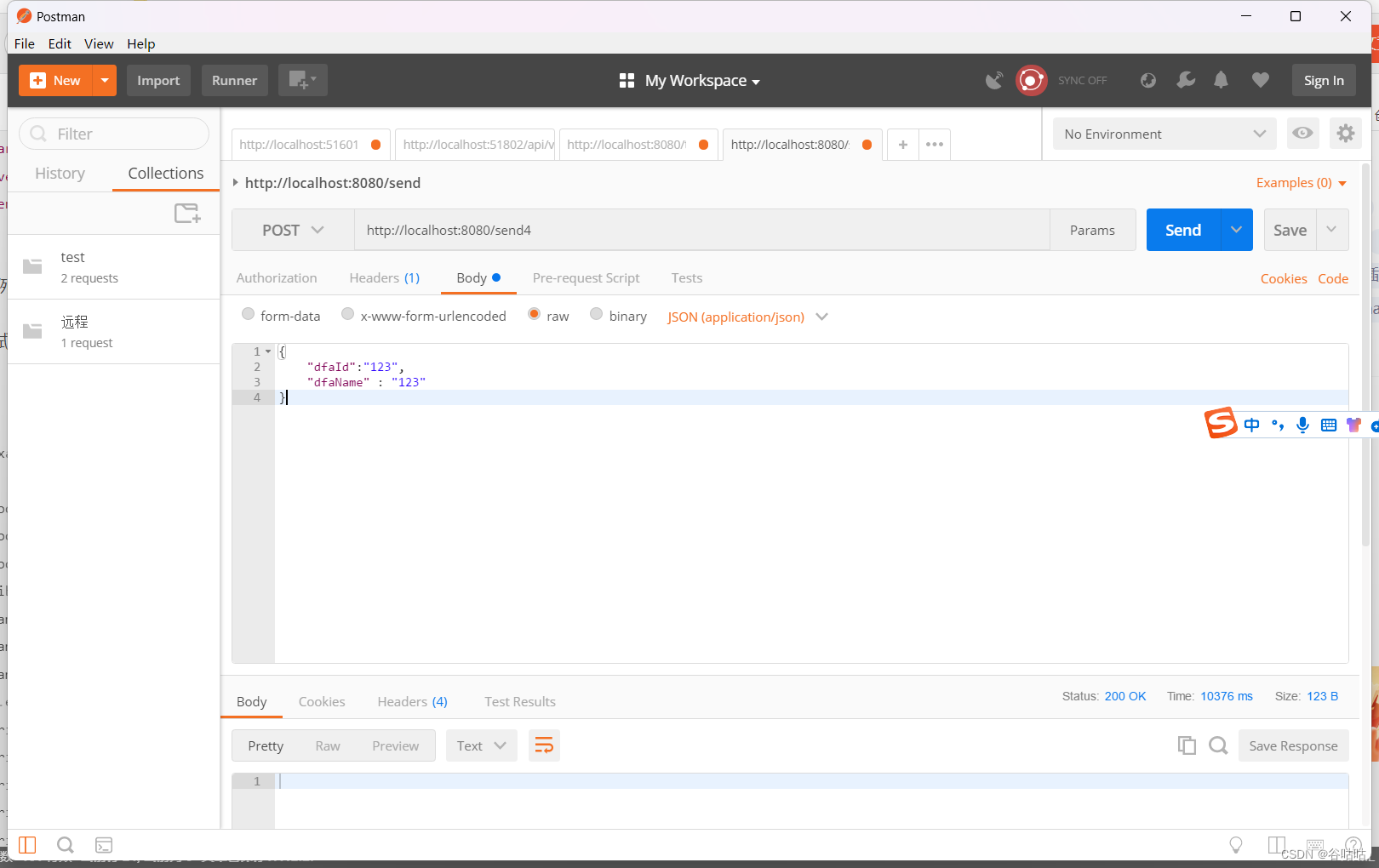
Task: Select the x-www-form-urlencoded body option
Action: [x=347, y=314]
